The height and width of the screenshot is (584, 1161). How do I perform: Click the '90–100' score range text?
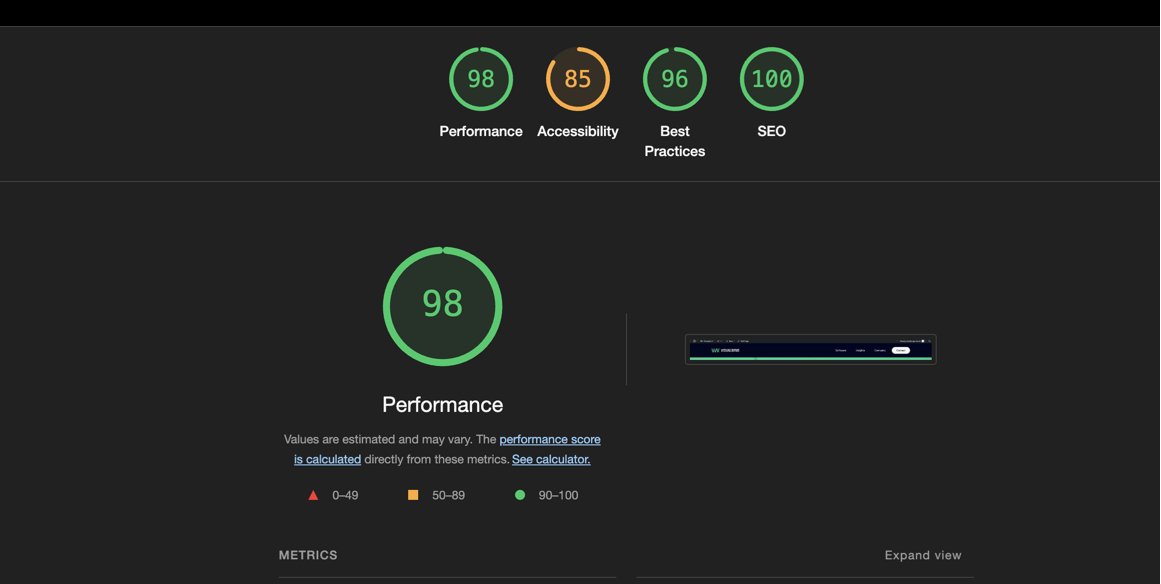[x=558, y=495]
